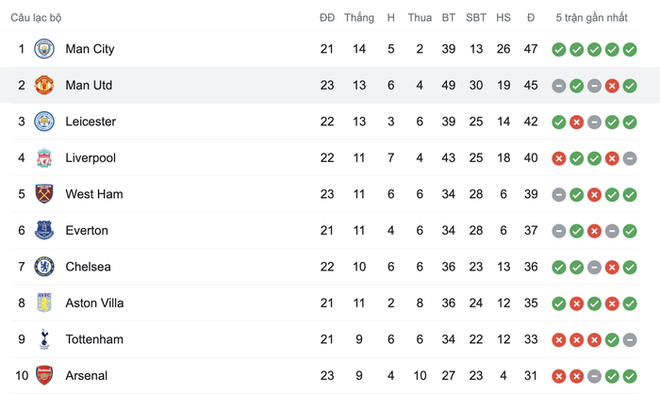Click Man City's last green win icon
Image resolution: width=660 pixels, height=394 pixels.
coord(630,50)
